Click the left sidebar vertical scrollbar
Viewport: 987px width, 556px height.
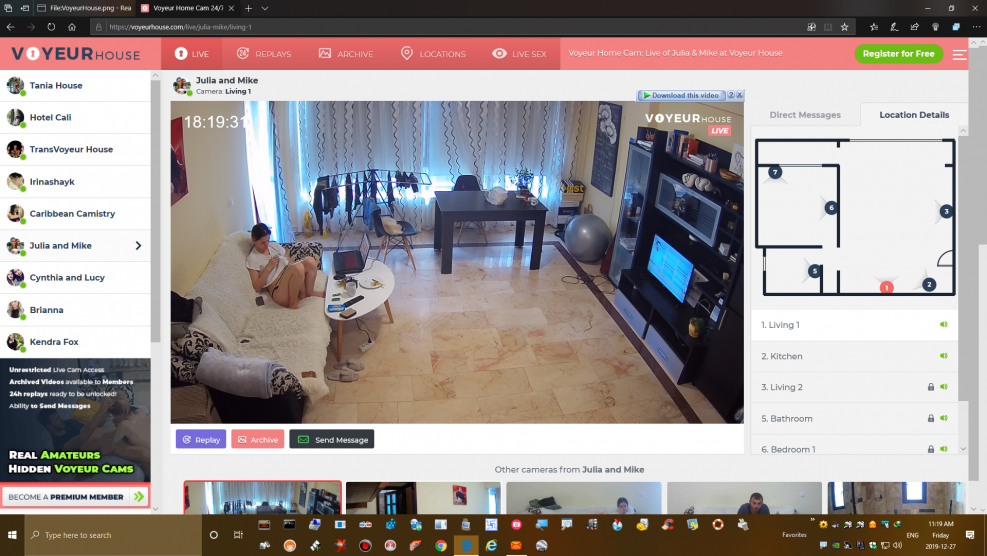coord(156,200)
